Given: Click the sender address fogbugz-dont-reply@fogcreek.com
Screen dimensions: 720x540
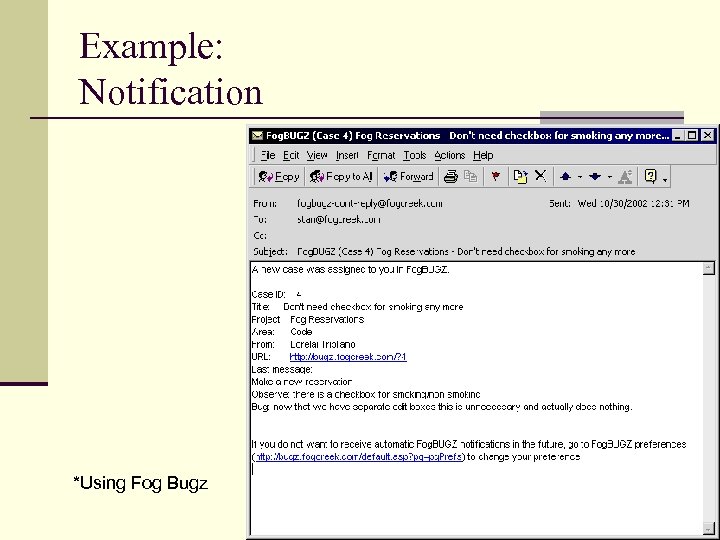Looking at the screenshot, I should pos(370,203).
